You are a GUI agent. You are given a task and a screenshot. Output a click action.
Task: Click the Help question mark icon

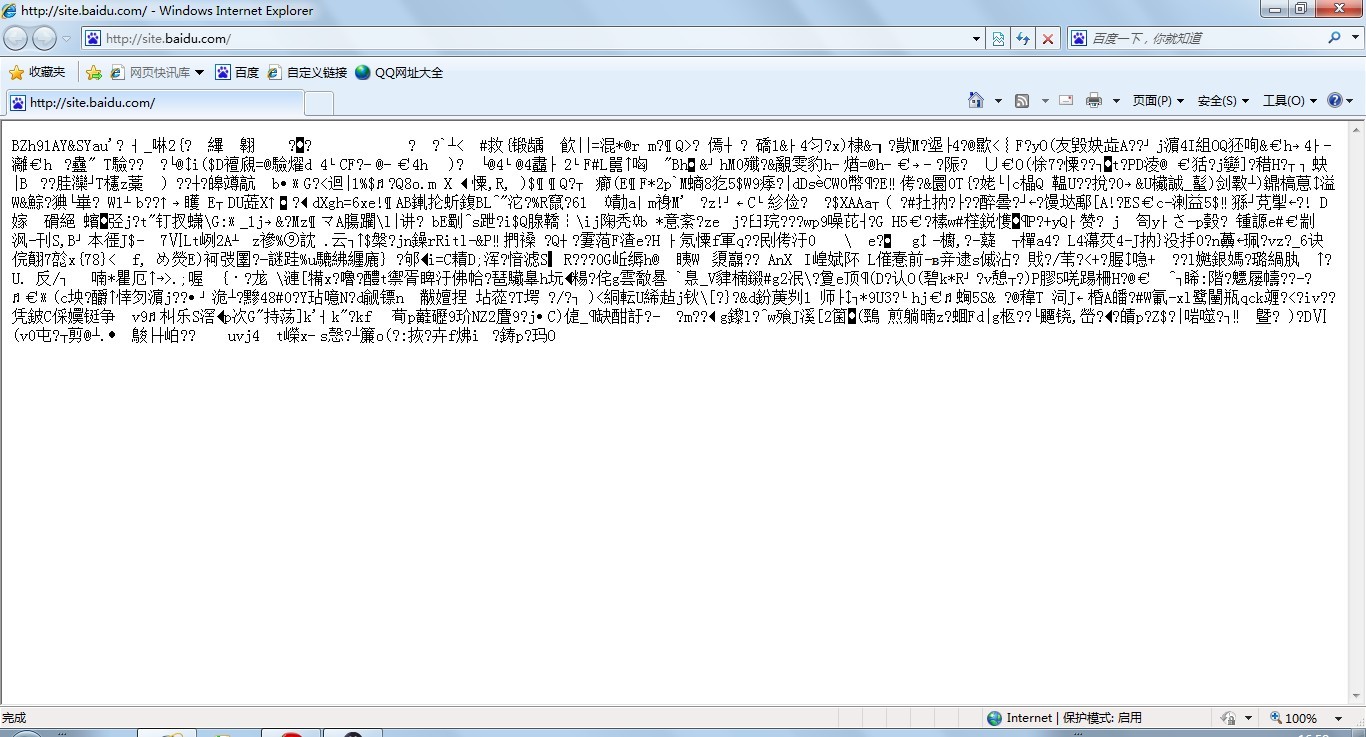(1335, 101)
